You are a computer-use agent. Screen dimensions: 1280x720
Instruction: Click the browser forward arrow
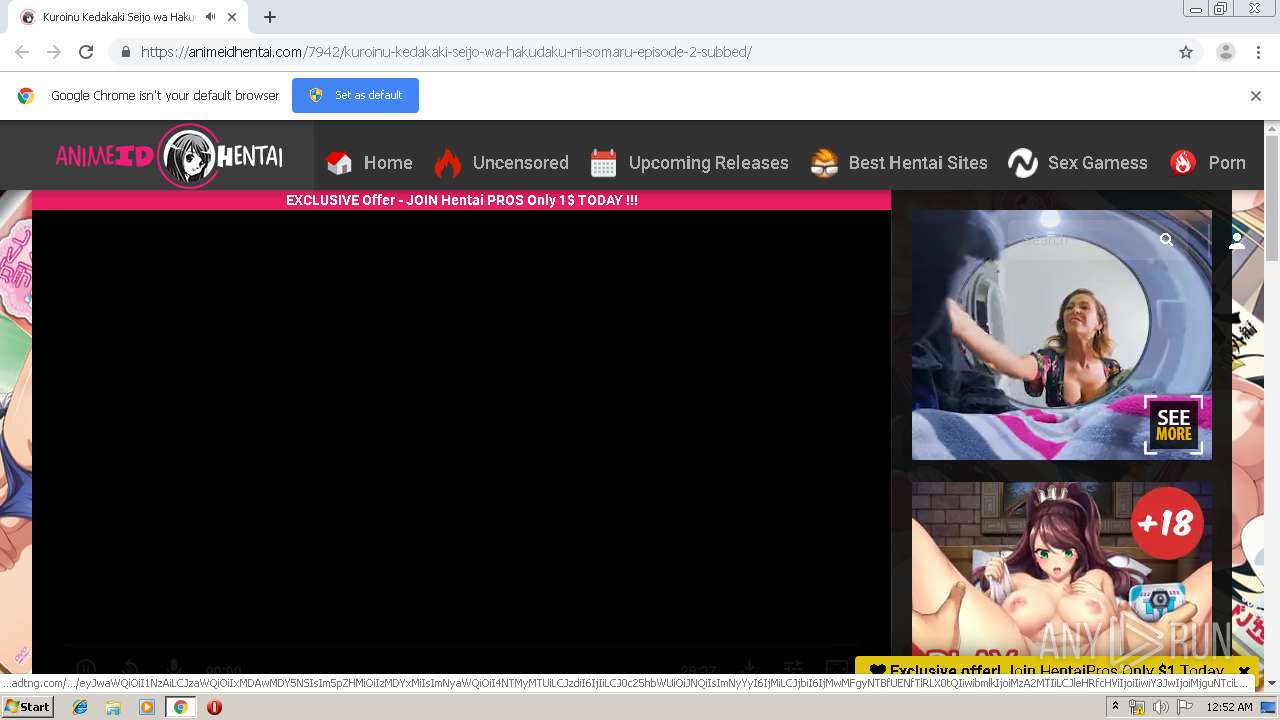pyautogui.click(x=54, y=52)
